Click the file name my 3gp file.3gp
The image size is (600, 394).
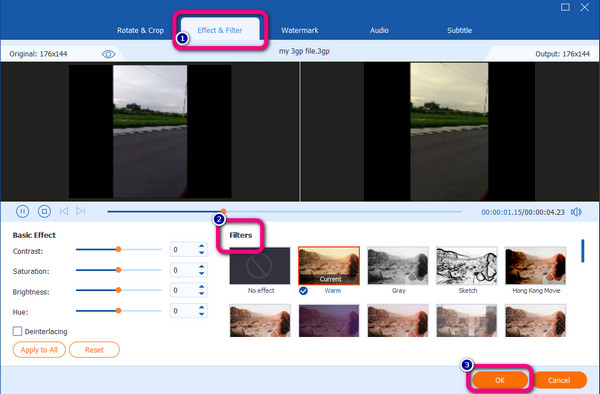point(304,51)
